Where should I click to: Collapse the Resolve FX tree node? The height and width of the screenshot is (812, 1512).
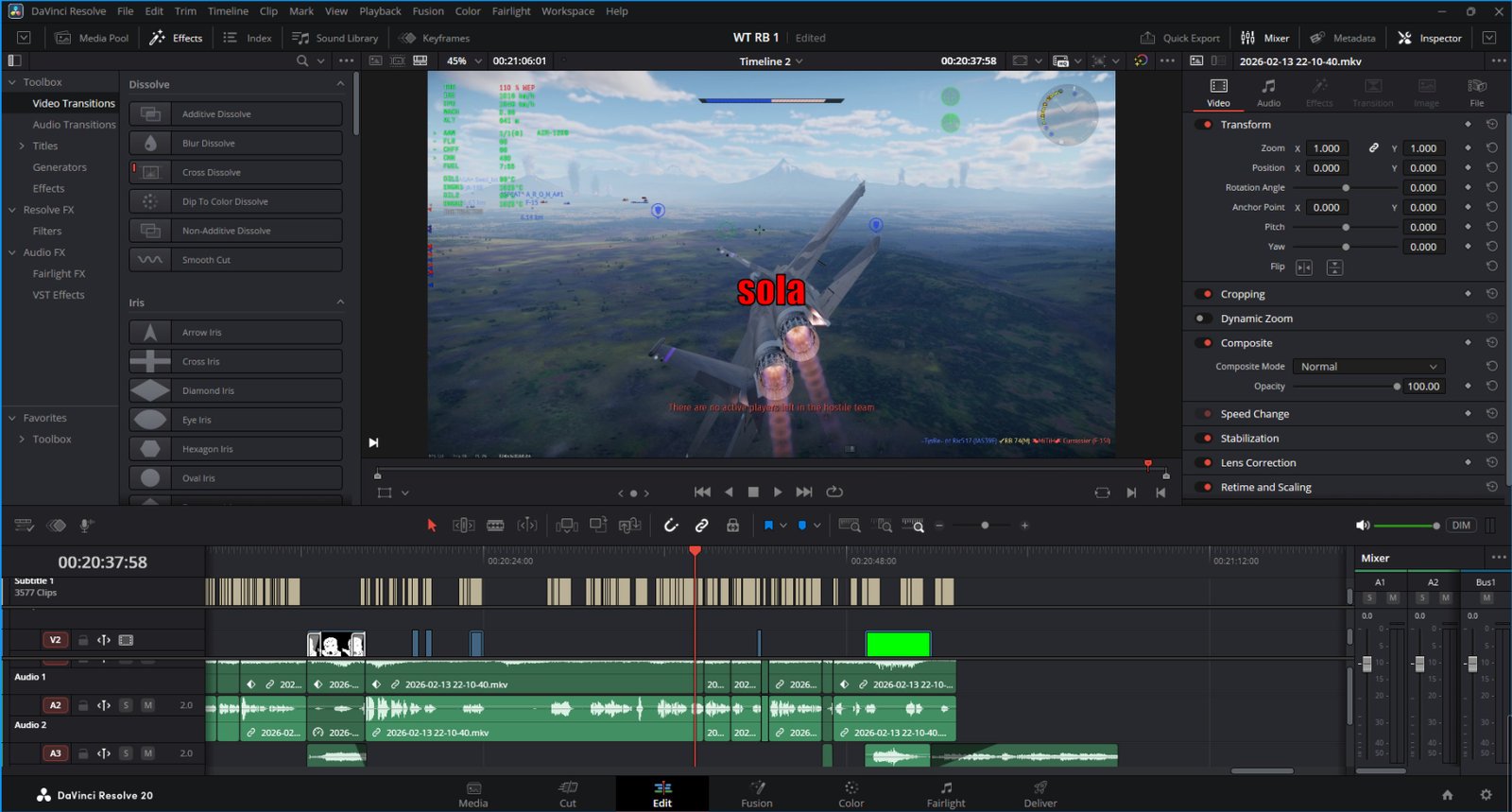[12, 210]
